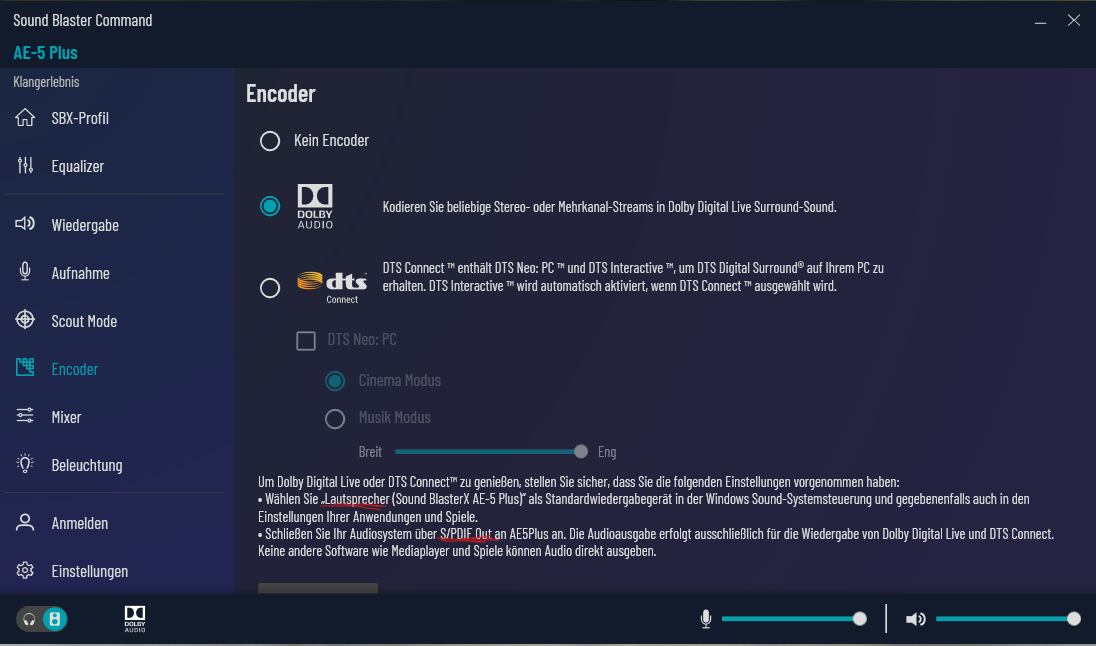Click the Cinema Modus label
The height and width of the screenshot is (646, 1096).
coord(400,380)
